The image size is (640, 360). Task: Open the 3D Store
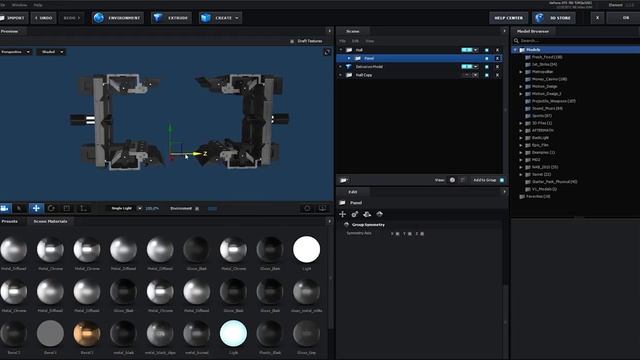tap(554, 18)
